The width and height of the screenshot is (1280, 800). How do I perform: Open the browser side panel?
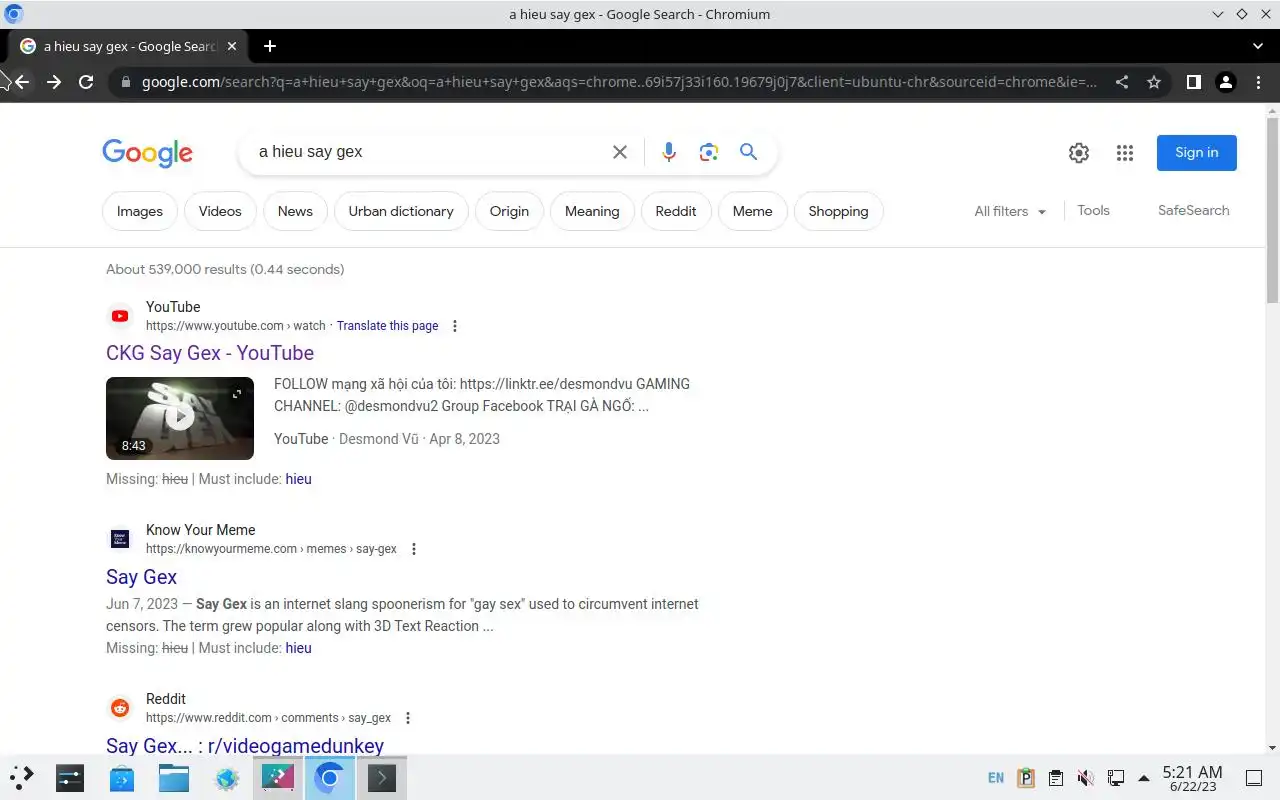pyautogui.click(x=1193, y=82)
